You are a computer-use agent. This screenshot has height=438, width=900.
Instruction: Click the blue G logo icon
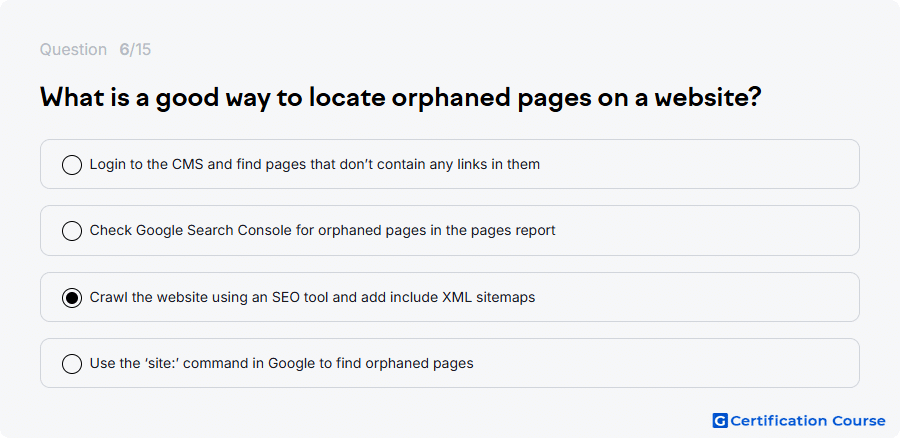click(720, 421)
